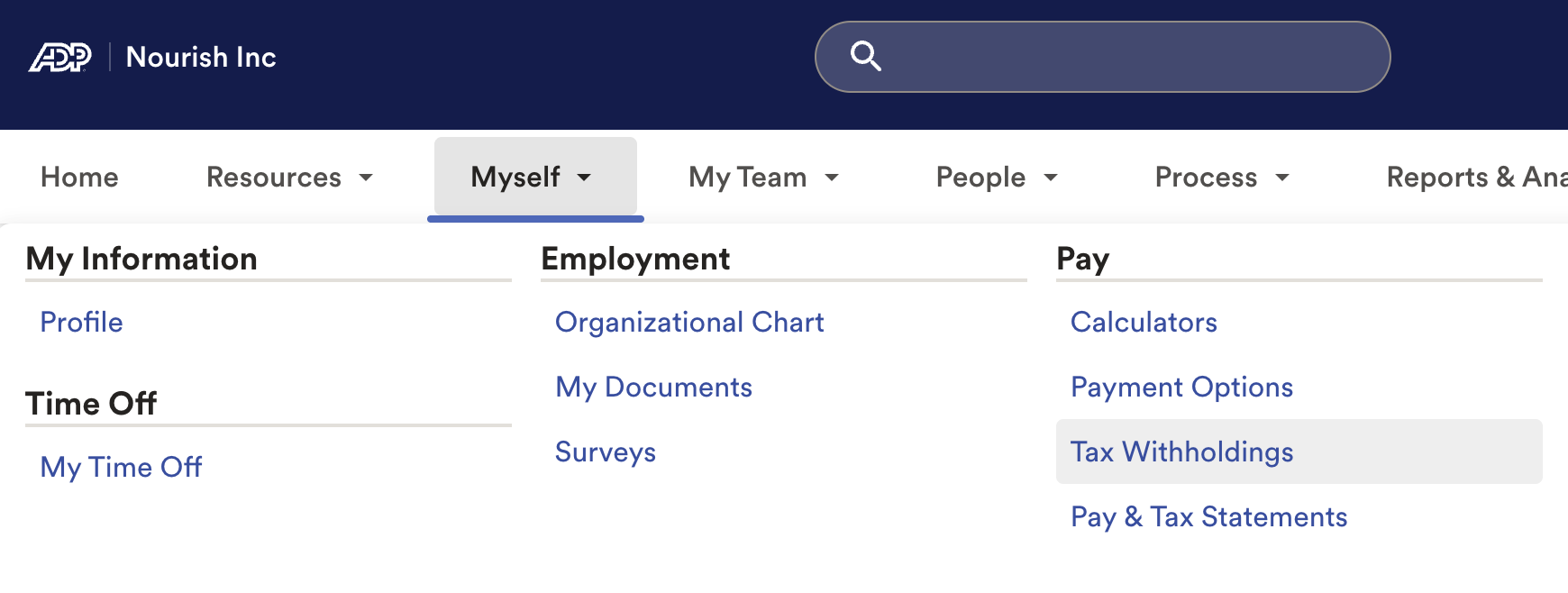Open the Calculators link
The width and height of the screenshot is (1568, 593).
pos(1144,322)
